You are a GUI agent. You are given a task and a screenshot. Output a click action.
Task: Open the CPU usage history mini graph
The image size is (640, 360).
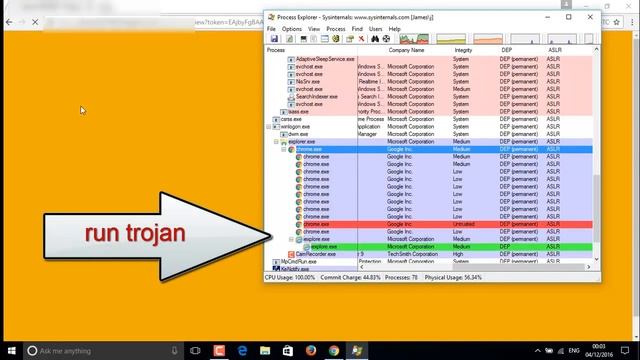pos(414,39)
